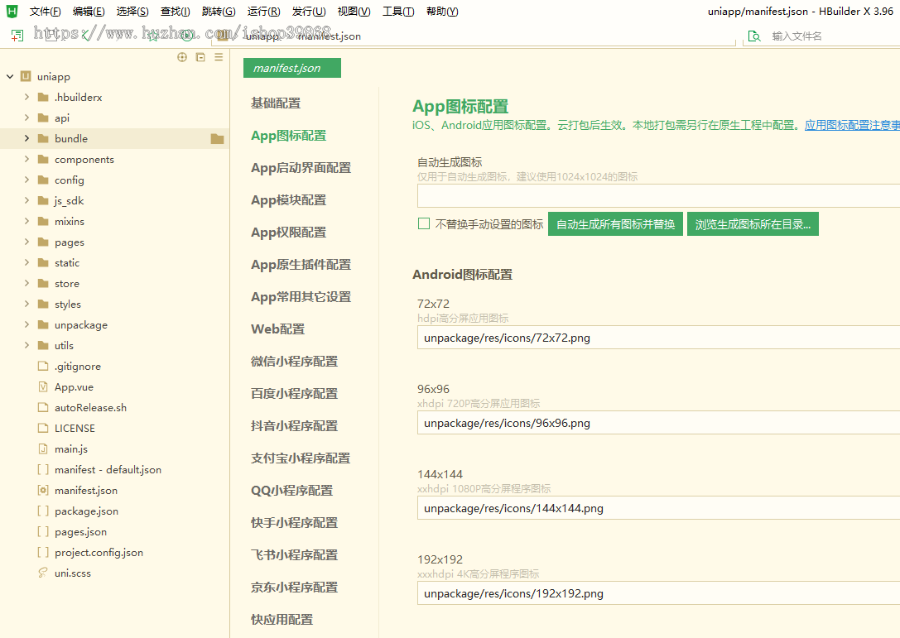Collapse the uniapp project root chevron
Screen dimensions: 900x638
[10, 76]
